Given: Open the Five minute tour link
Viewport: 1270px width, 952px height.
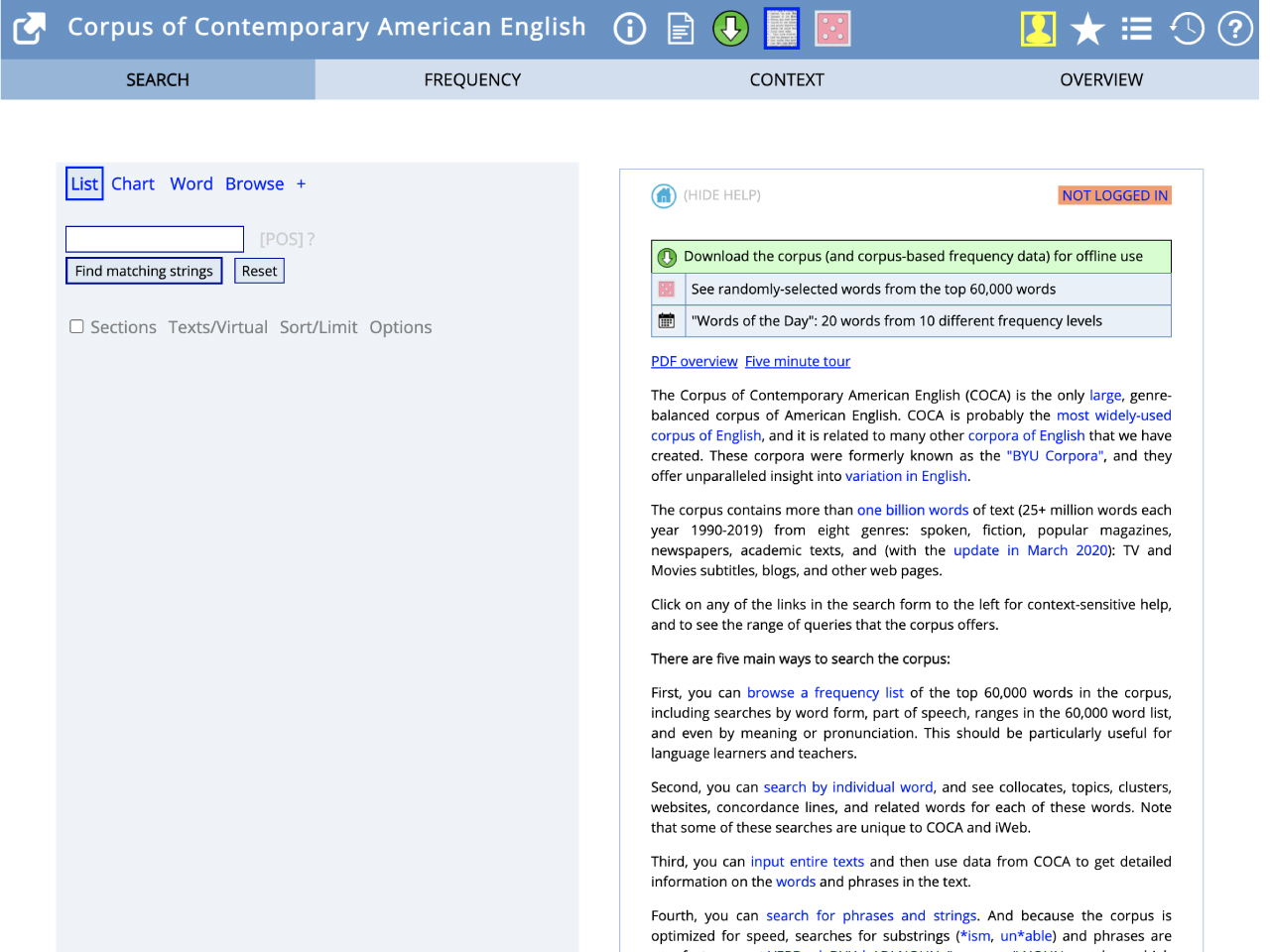Looking at the screenshot, I should click(x=798, y=361).
